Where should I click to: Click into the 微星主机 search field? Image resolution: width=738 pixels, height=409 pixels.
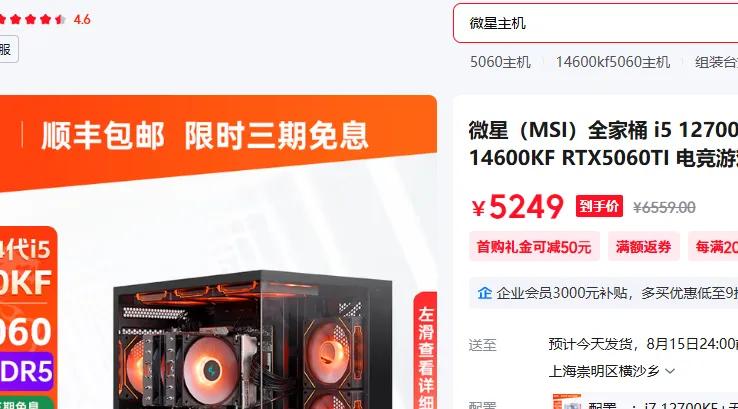(595, 23)
